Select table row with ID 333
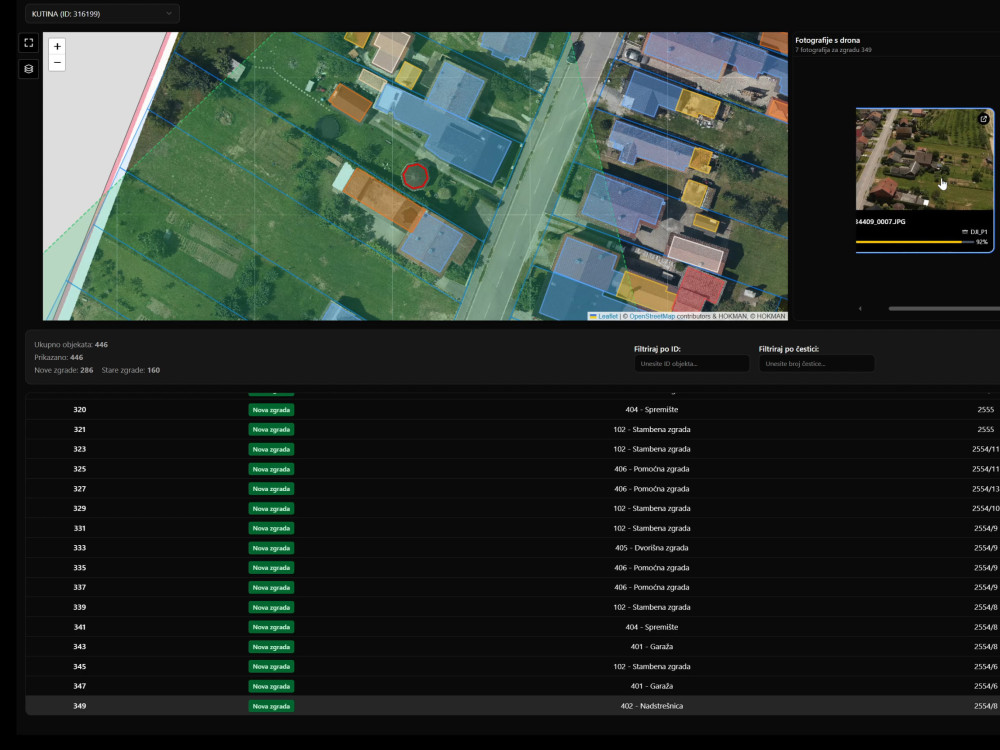This screenshot has width=1000, height=750. point(513,548)
